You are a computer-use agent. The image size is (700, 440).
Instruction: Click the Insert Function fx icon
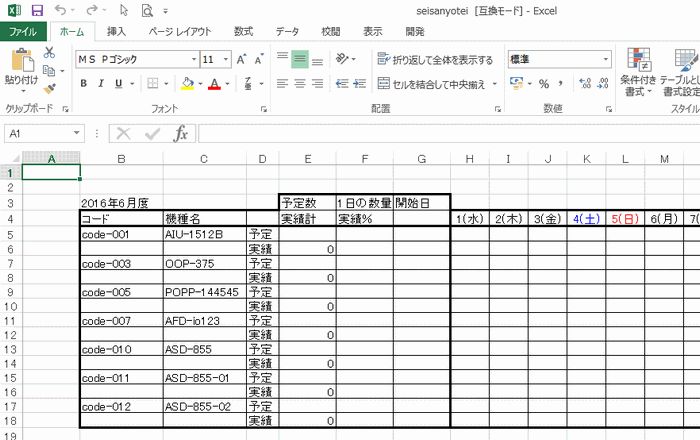coord(180,133)
